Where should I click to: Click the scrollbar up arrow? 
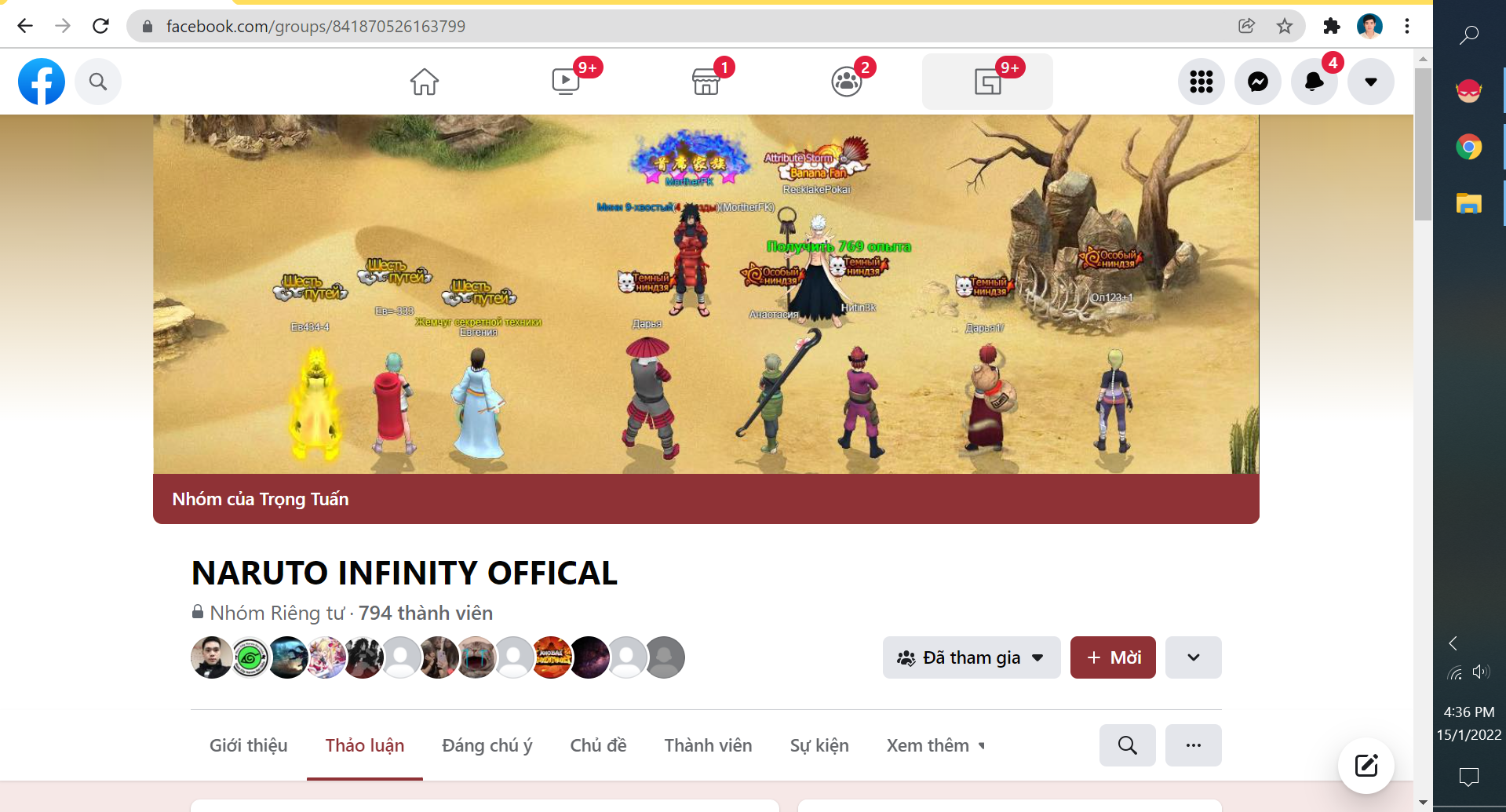pyautogui.click(x=1423, y=58)
